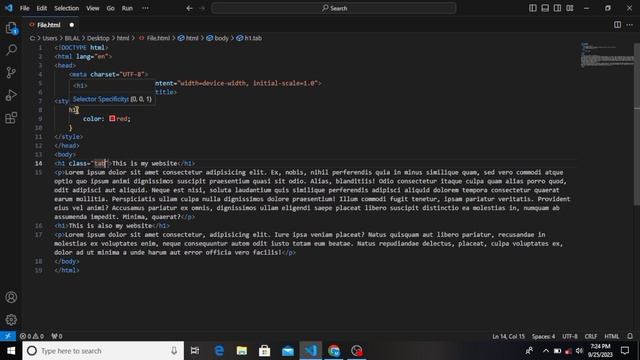Go back with the navigation arrow
Image resolution: width=640 pixels, height=360 pixels.
pyautogui.click(x=189, y=8)
